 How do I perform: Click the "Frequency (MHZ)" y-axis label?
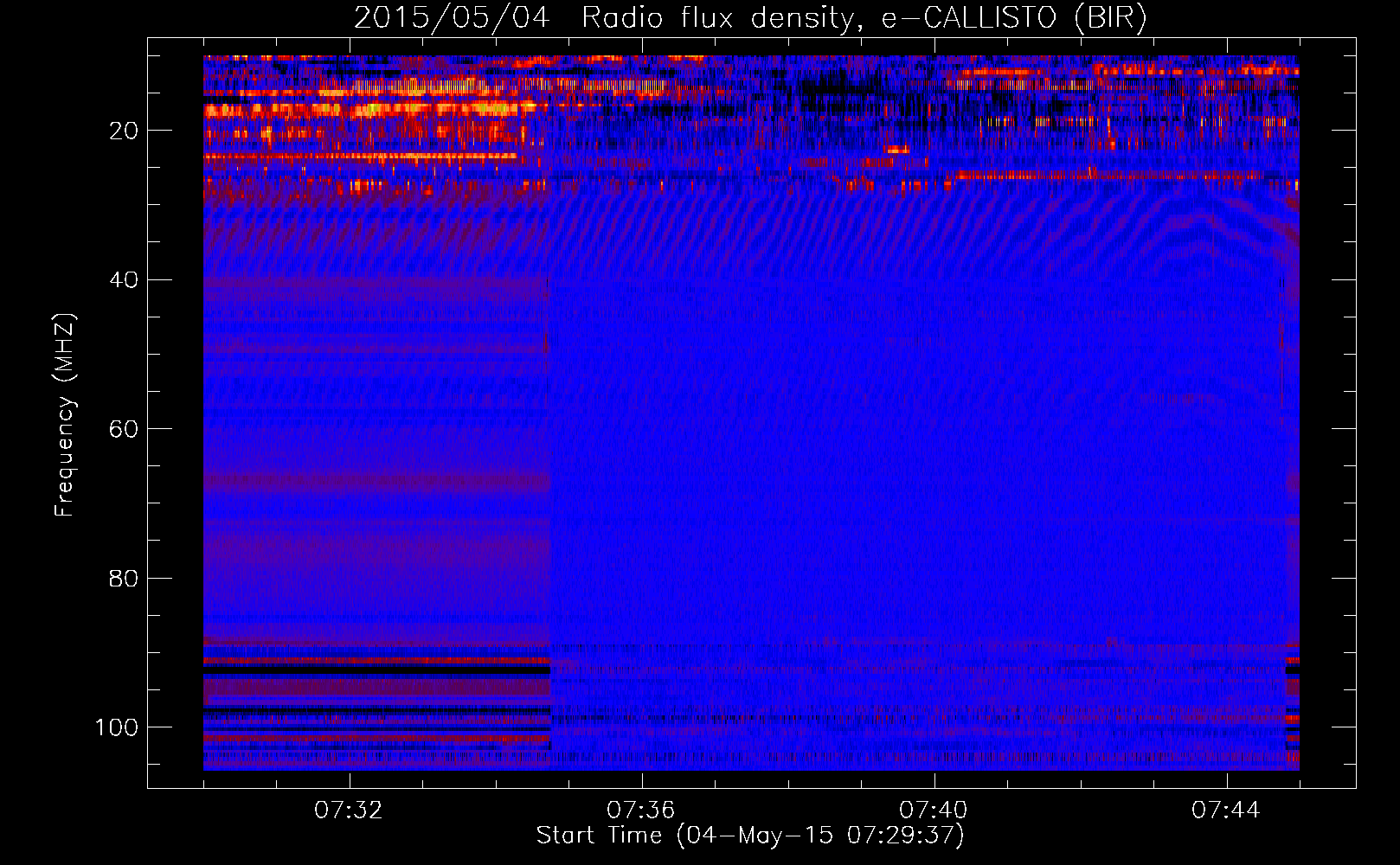click(65, 414)
